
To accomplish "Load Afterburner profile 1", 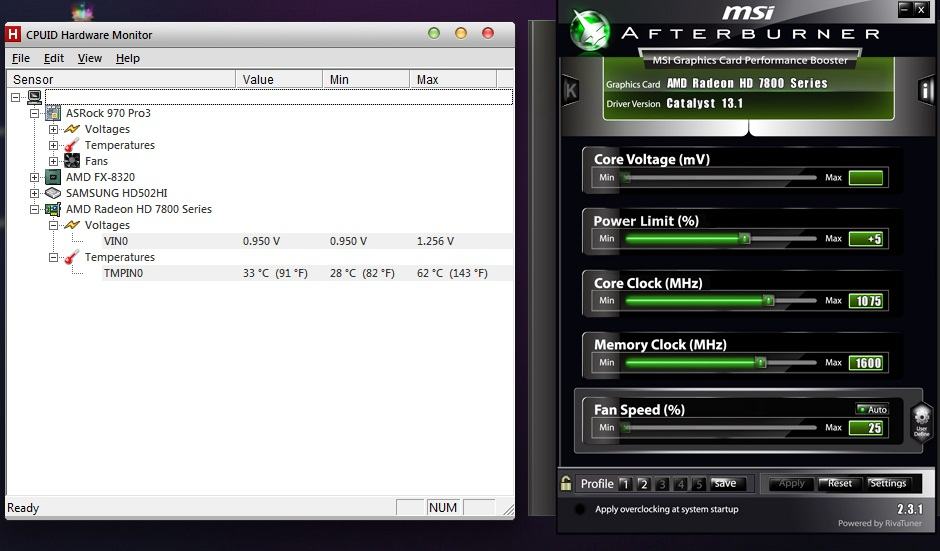I will (x=625, y=483).
